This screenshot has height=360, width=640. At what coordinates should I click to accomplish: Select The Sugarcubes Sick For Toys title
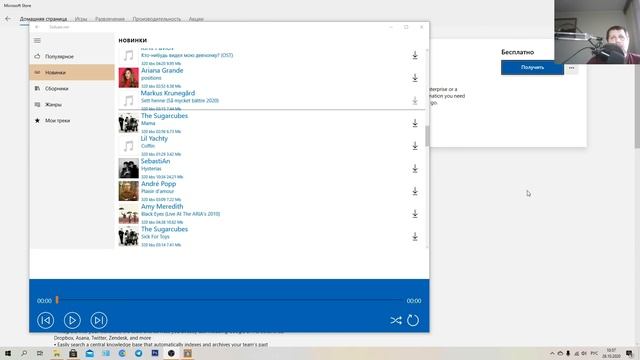(155, 237)
